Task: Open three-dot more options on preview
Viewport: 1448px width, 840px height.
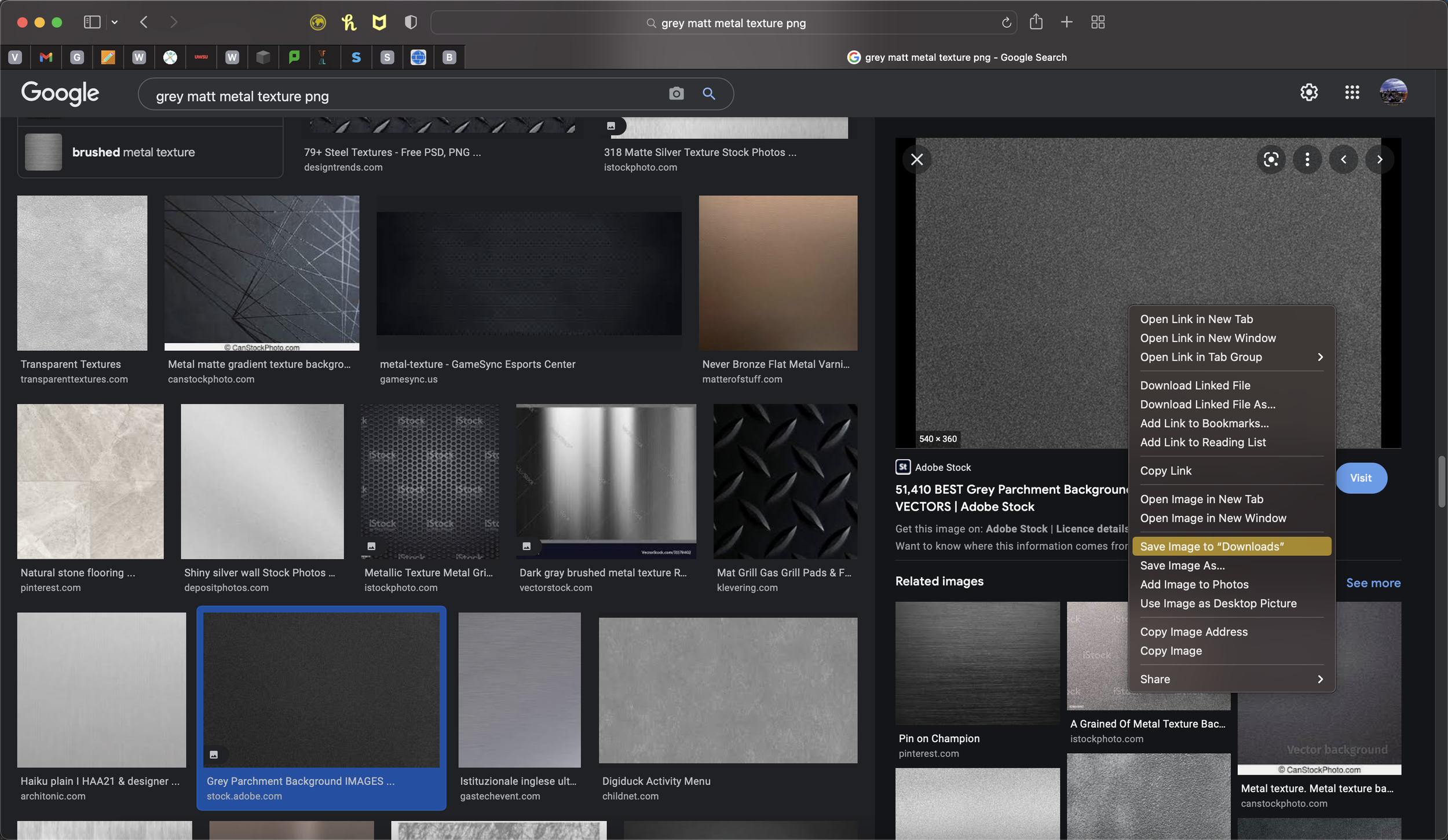Action: pos(1307,159)
